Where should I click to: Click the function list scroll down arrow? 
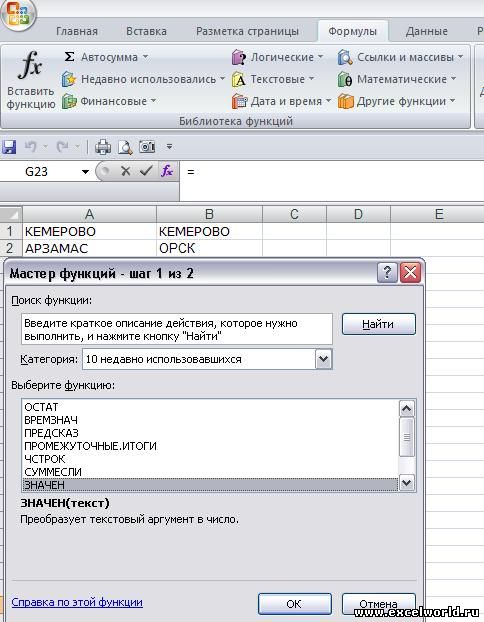pyautogui.click(x=407, y=483)
